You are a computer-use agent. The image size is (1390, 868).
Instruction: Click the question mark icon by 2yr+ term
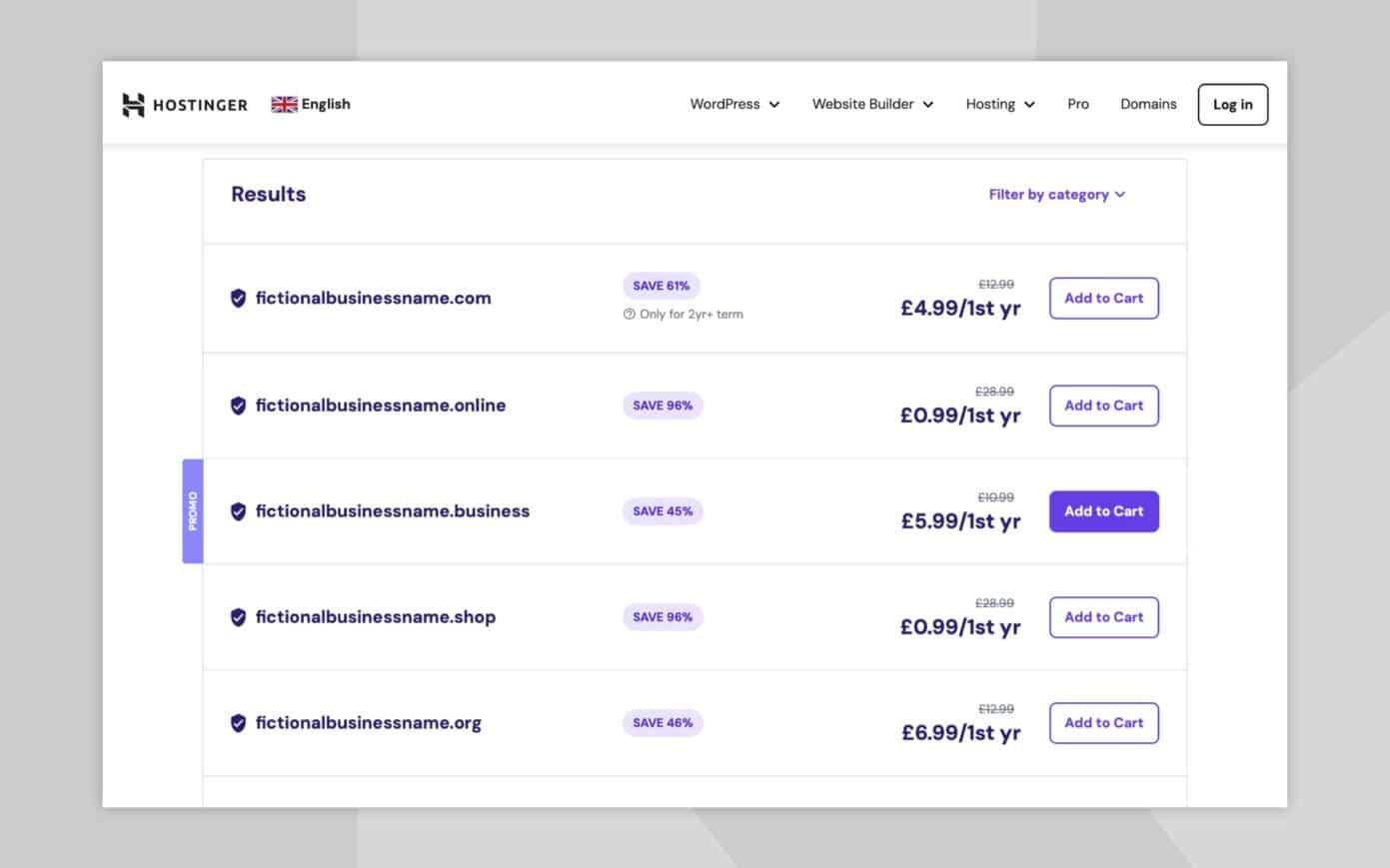[630, 314]
